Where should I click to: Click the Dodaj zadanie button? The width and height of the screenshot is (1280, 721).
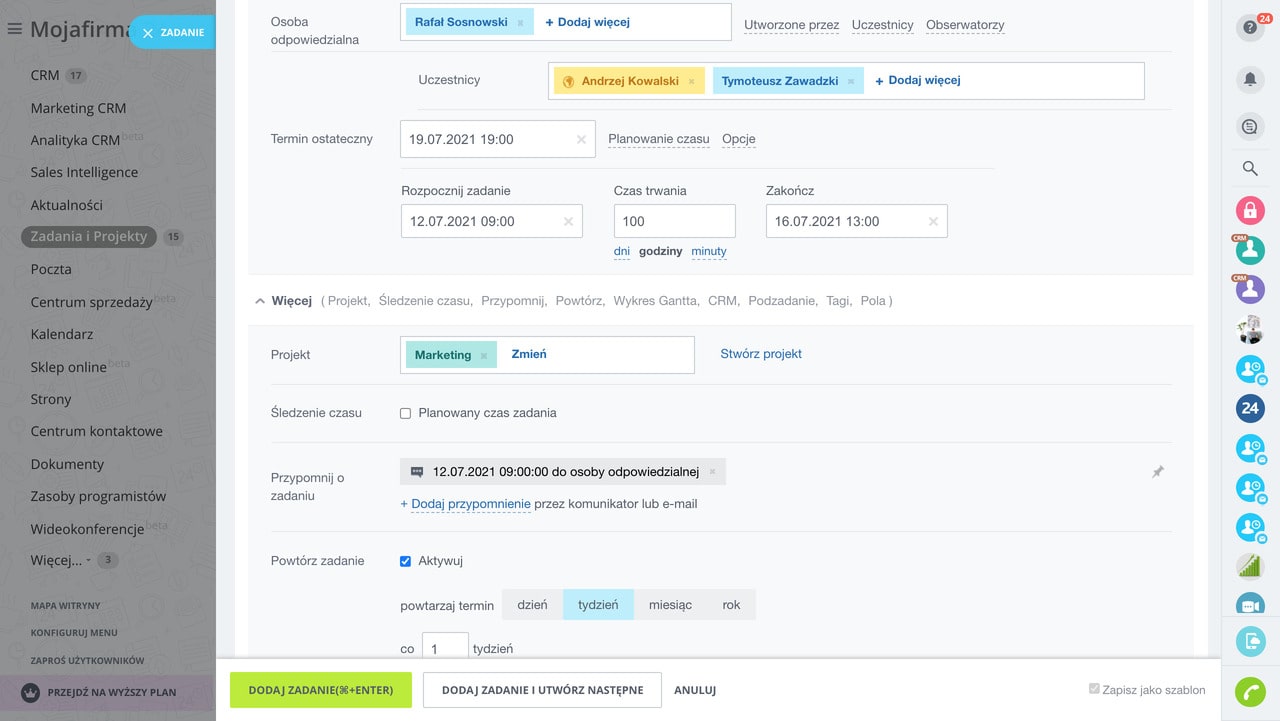click(320, 690)
